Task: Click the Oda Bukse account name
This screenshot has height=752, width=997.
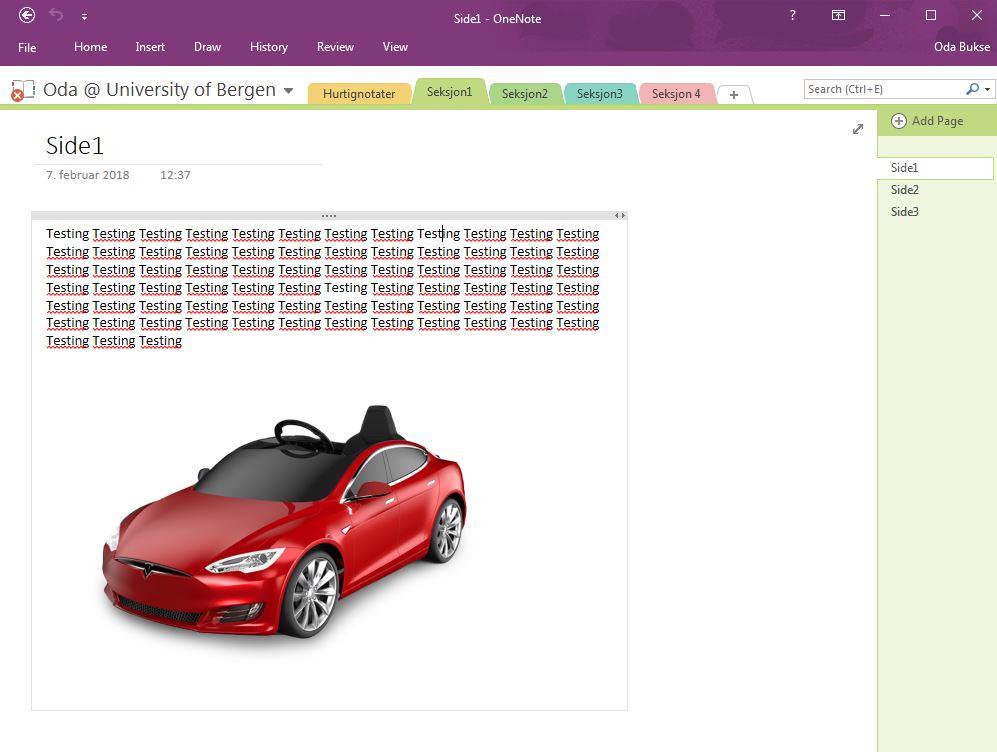Action: click(x=961, y=47)
